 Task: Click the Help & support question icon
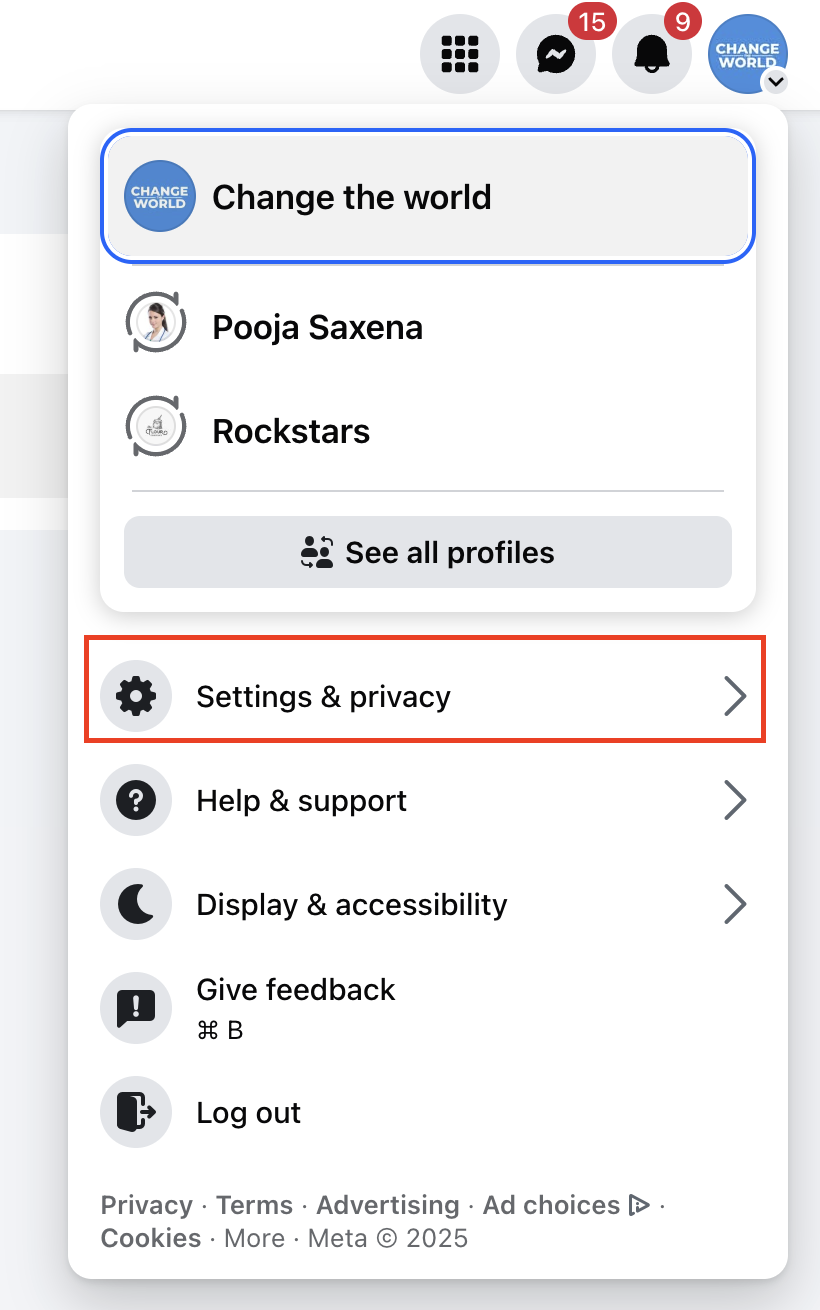(x=136, y=800)
